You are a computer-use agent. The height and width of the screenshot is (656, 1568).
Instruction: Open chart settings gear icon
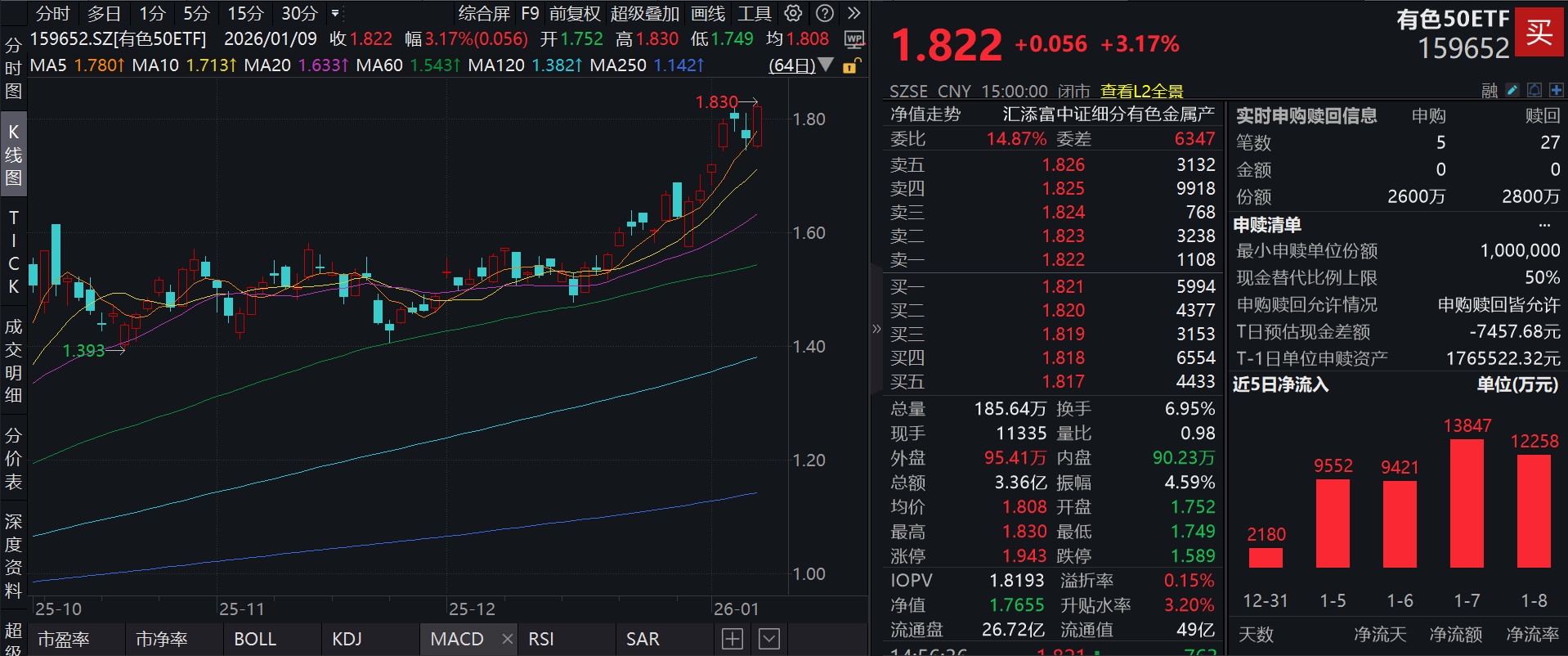pos(793,13)
